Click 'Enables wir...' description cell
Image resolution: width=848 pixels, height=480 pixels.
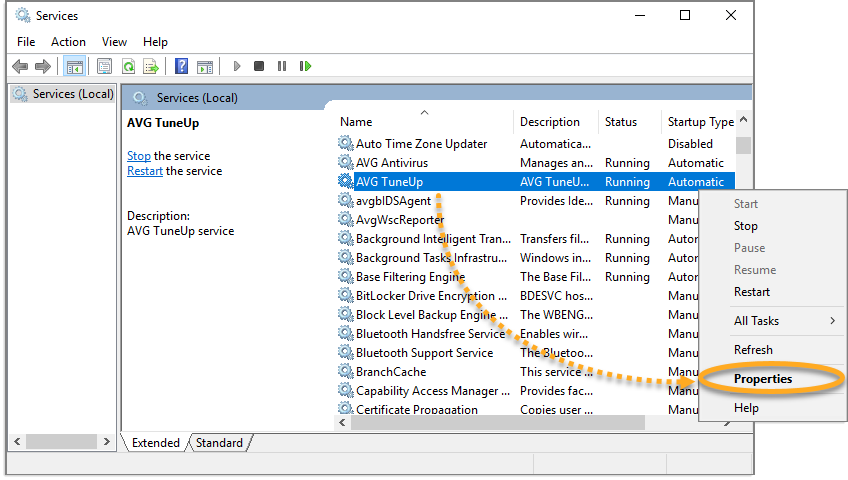554,334
